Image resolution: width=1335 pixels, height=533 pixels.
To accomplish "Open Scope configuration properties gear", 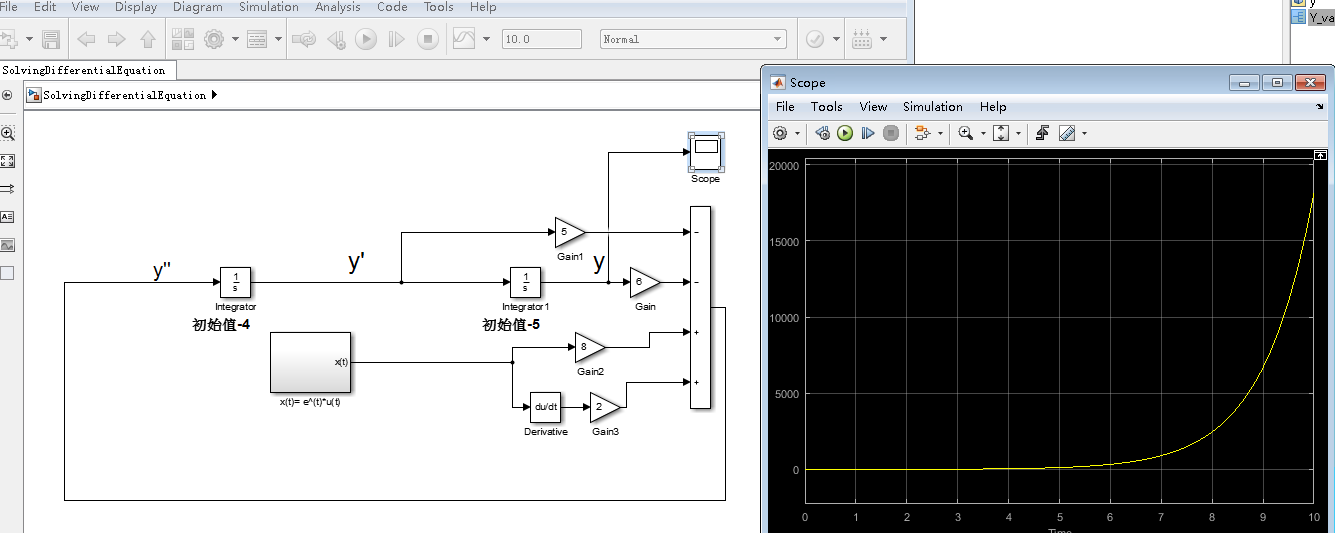I will pyautogui.click(x=781, y=133).
